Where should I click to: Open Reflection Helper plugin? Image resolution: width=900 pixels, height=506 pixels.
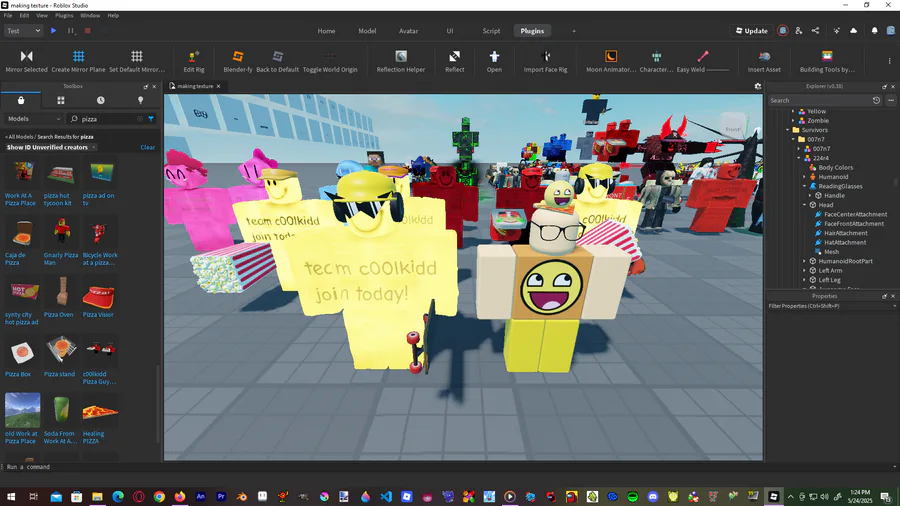[401, 61]
